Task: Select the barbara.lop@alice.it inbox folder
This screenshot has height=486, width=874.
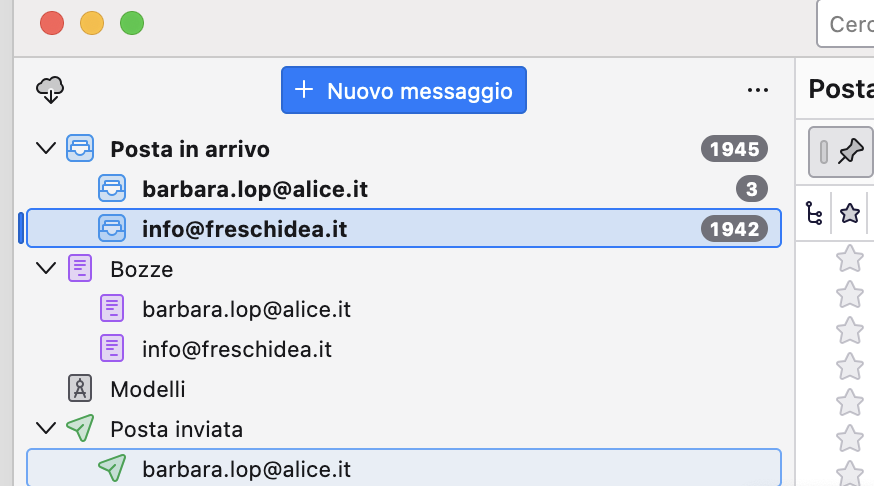Action: 255,189
